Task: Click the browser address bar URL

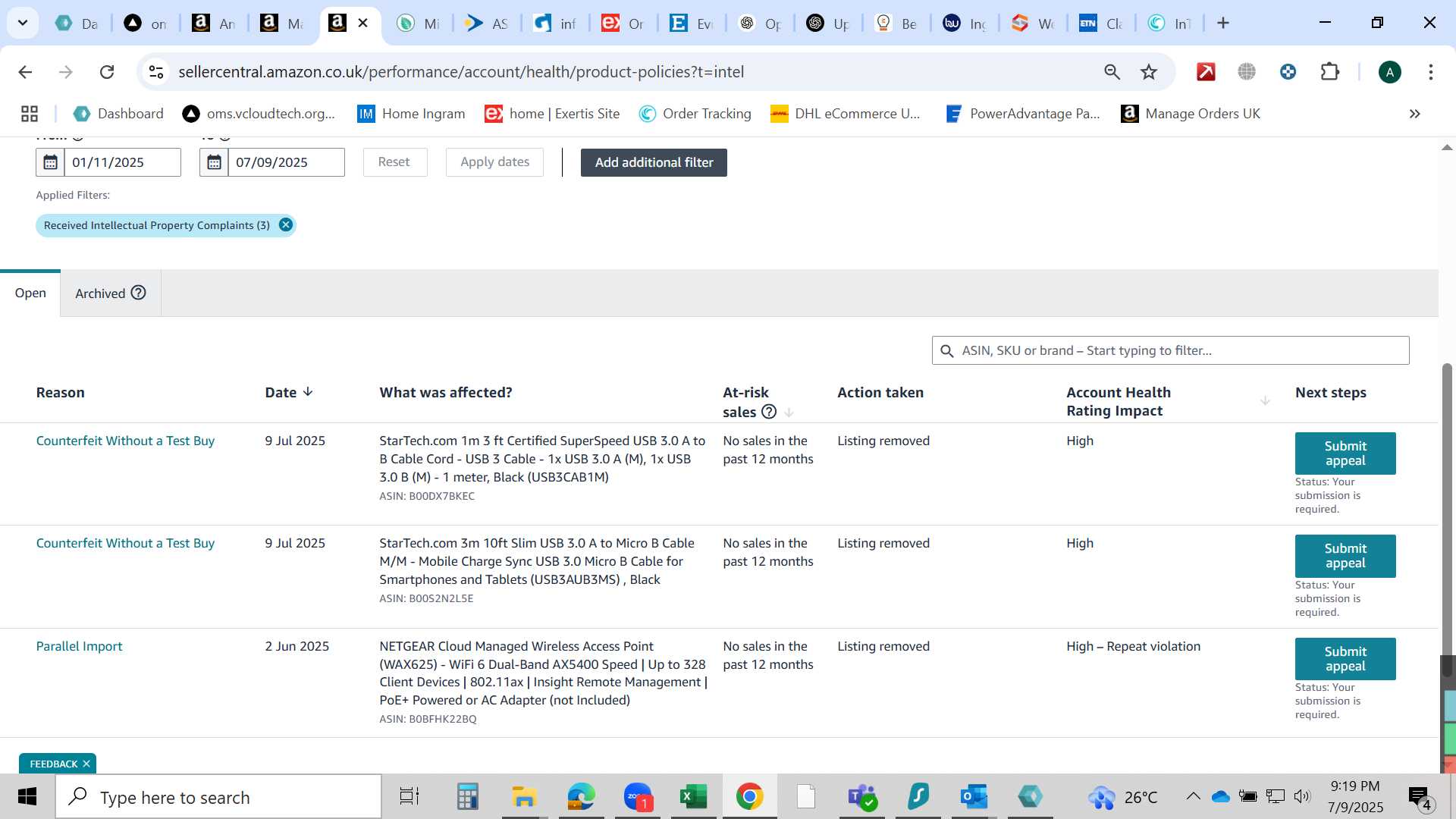Action: click(x=461, y=72)
